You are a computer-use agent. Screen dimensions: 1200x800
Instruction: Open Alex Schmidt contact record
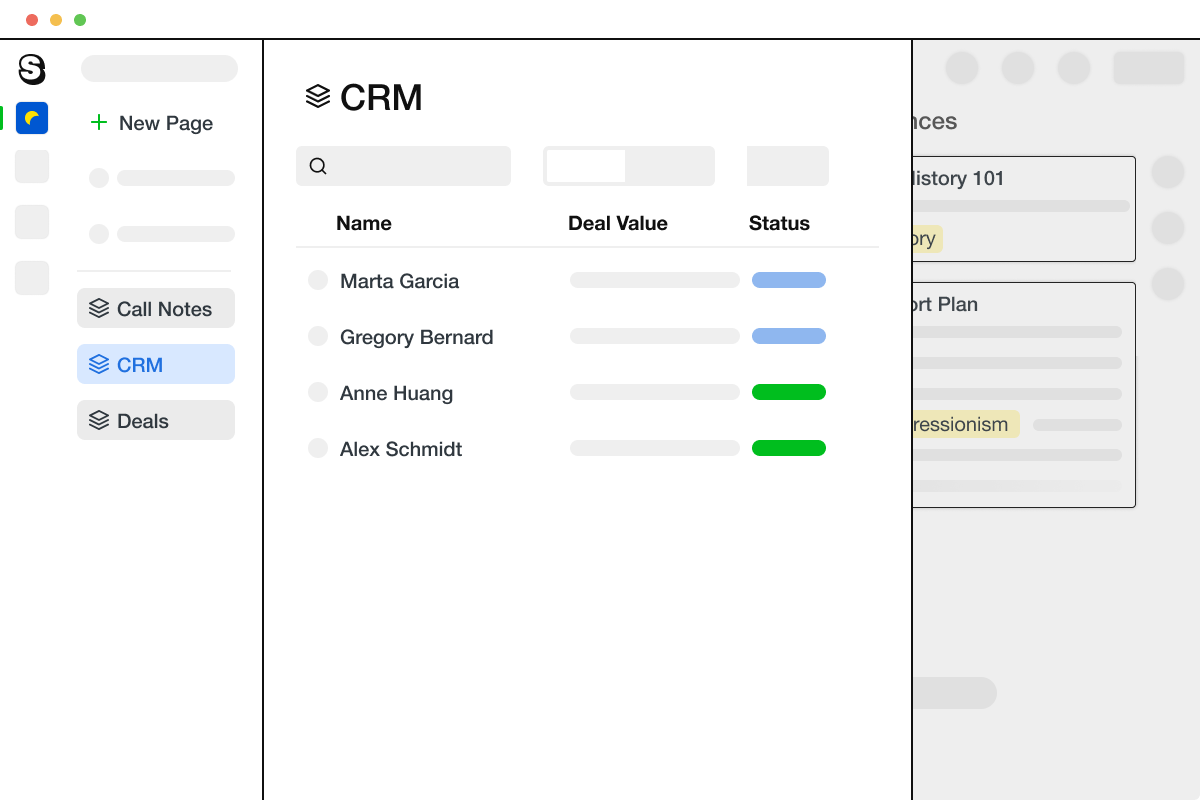[401, 449]
